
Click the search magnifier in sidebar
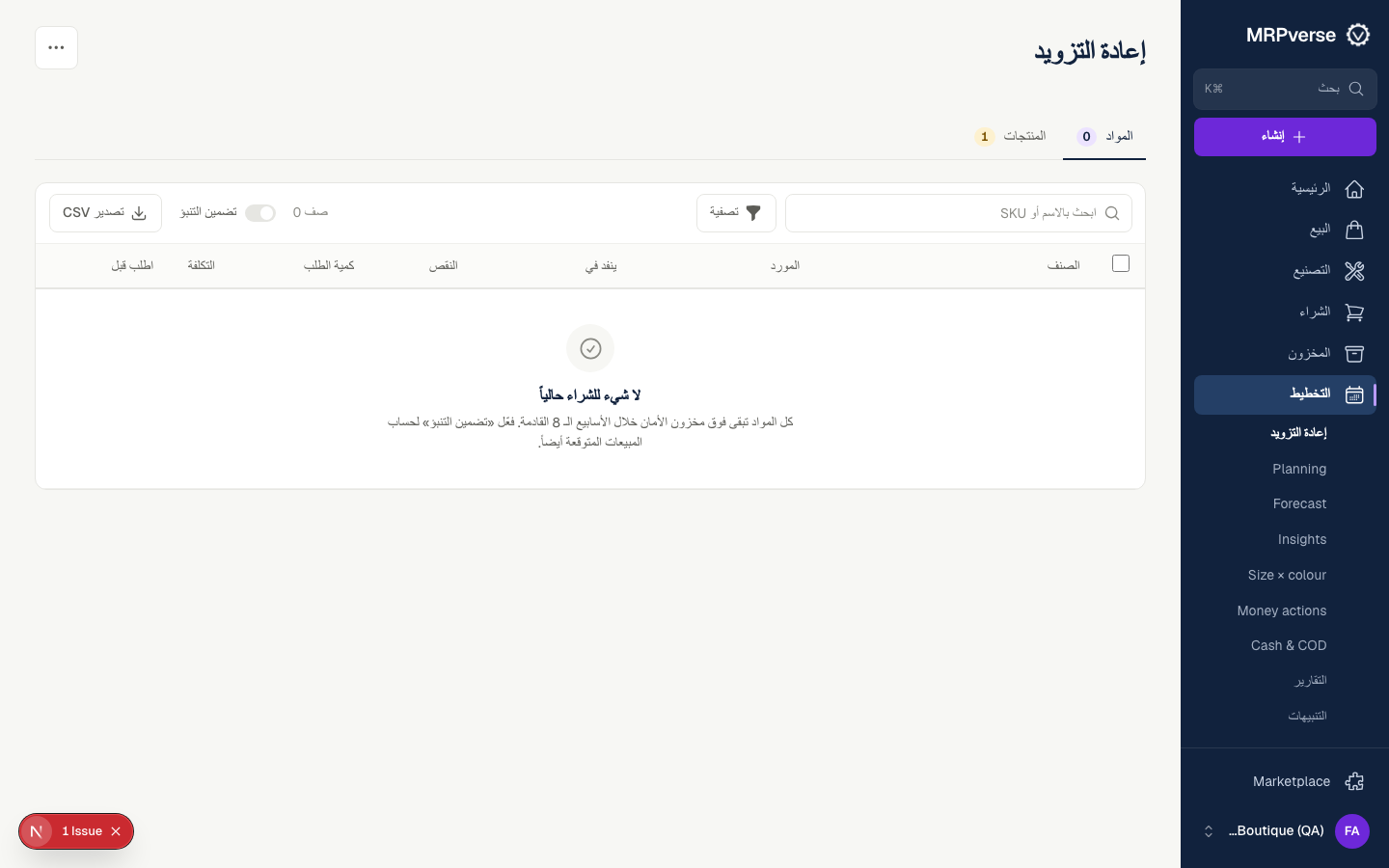click(x=1356, y=89)
